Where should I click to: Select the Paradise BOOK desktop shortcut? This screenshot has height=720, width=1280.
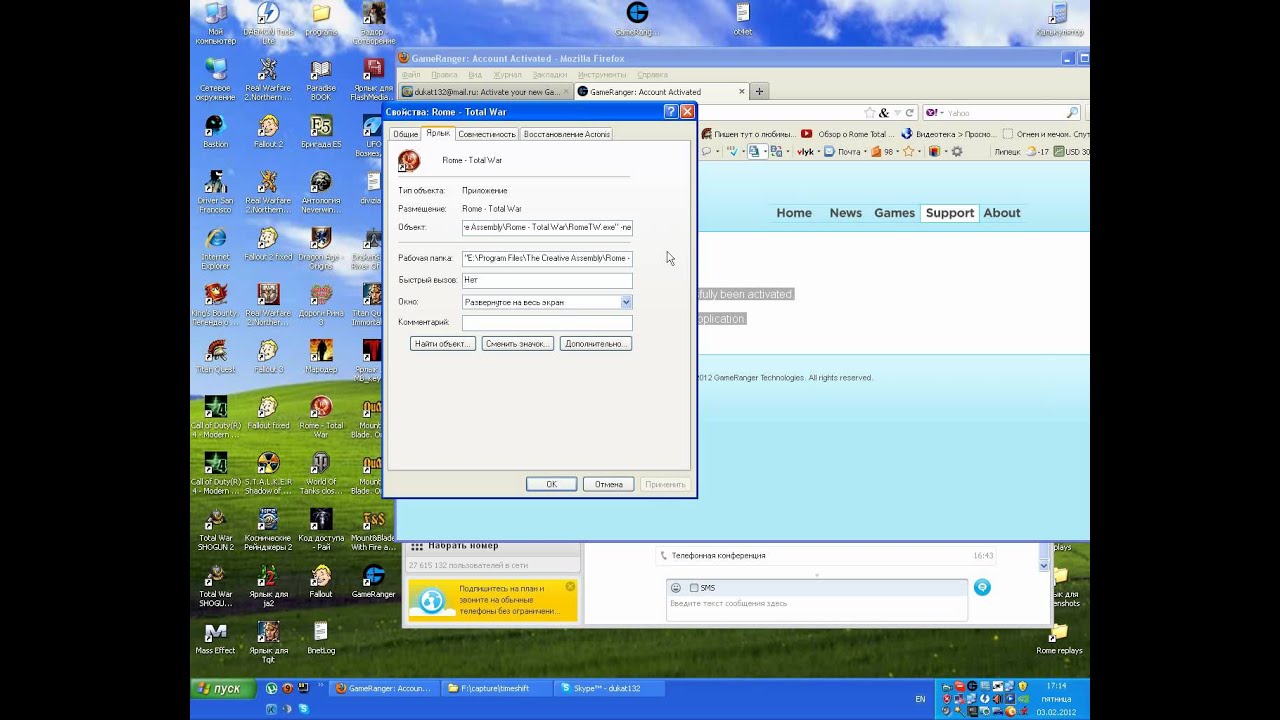pyautogui.click(x=321, y=79)
